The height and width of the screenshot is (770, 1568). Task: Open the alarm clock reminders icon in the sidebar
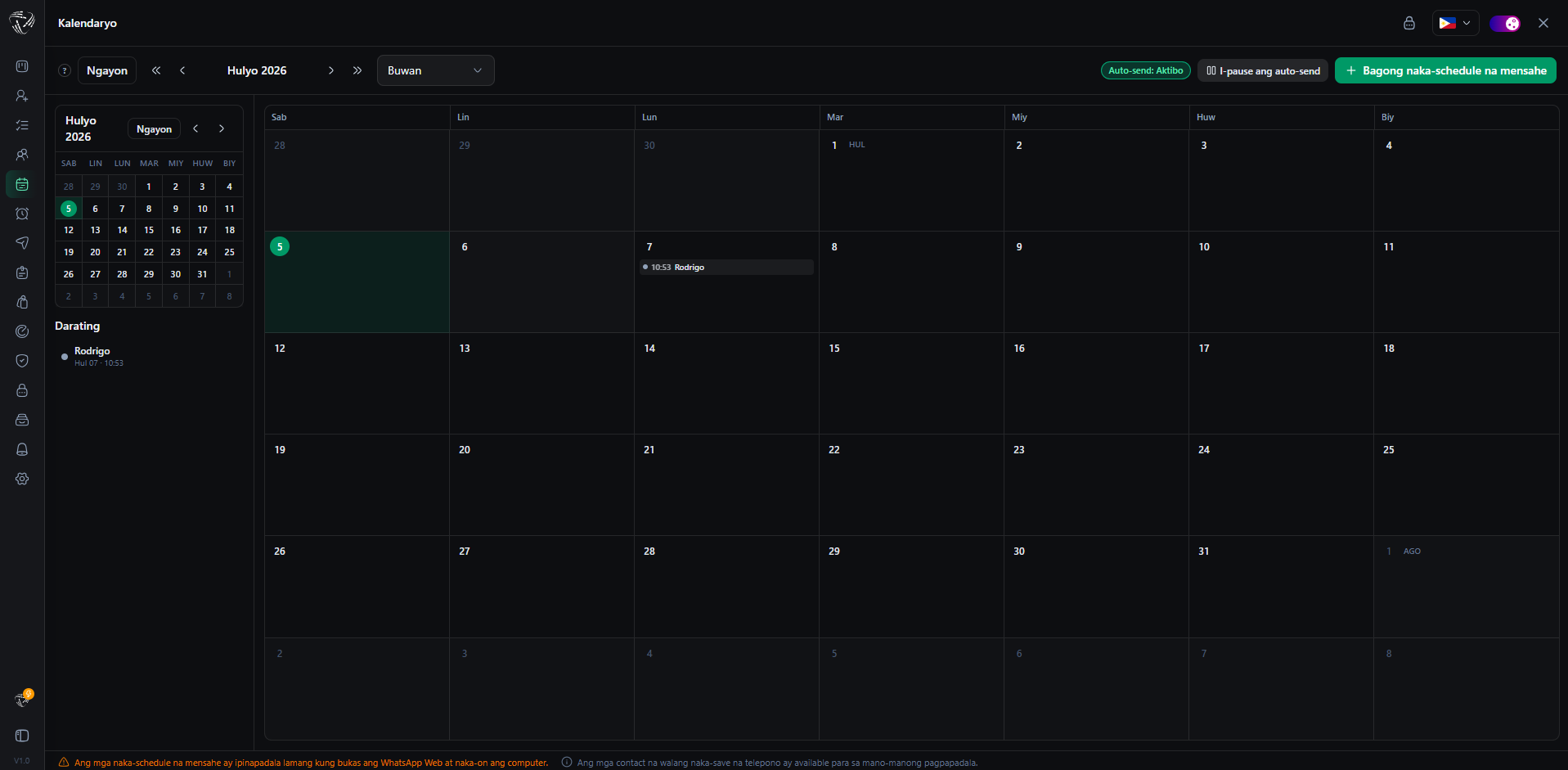pos(22,214)
